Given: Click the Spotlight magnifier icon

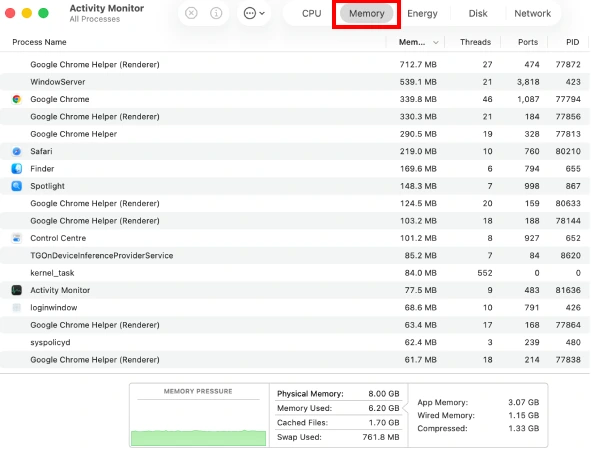Looking at the screenshot, I should (17, 186).
